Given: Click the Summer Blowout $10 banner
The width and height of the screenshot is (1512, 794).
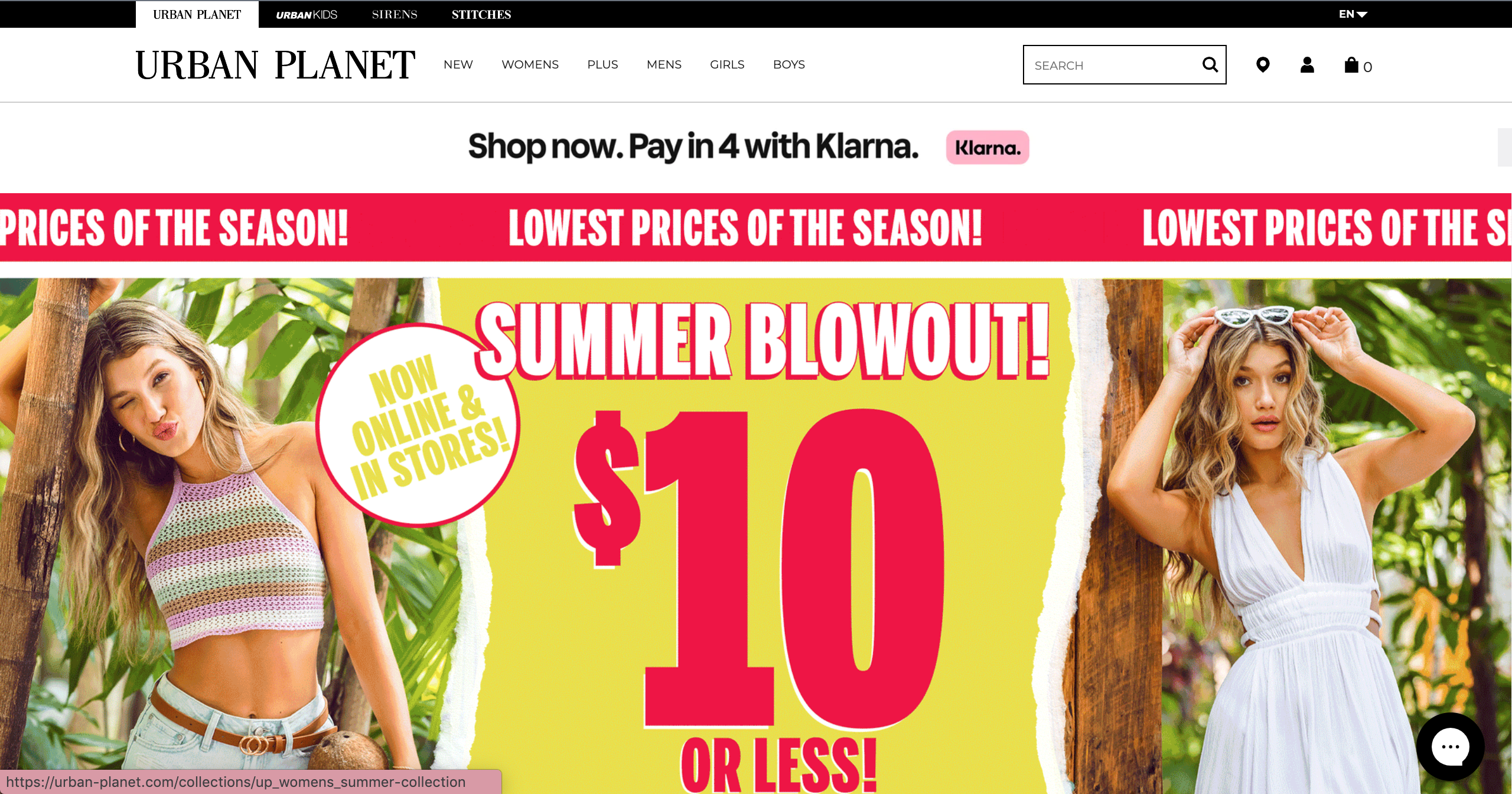Looking at the screenshot, I should 756,536.
